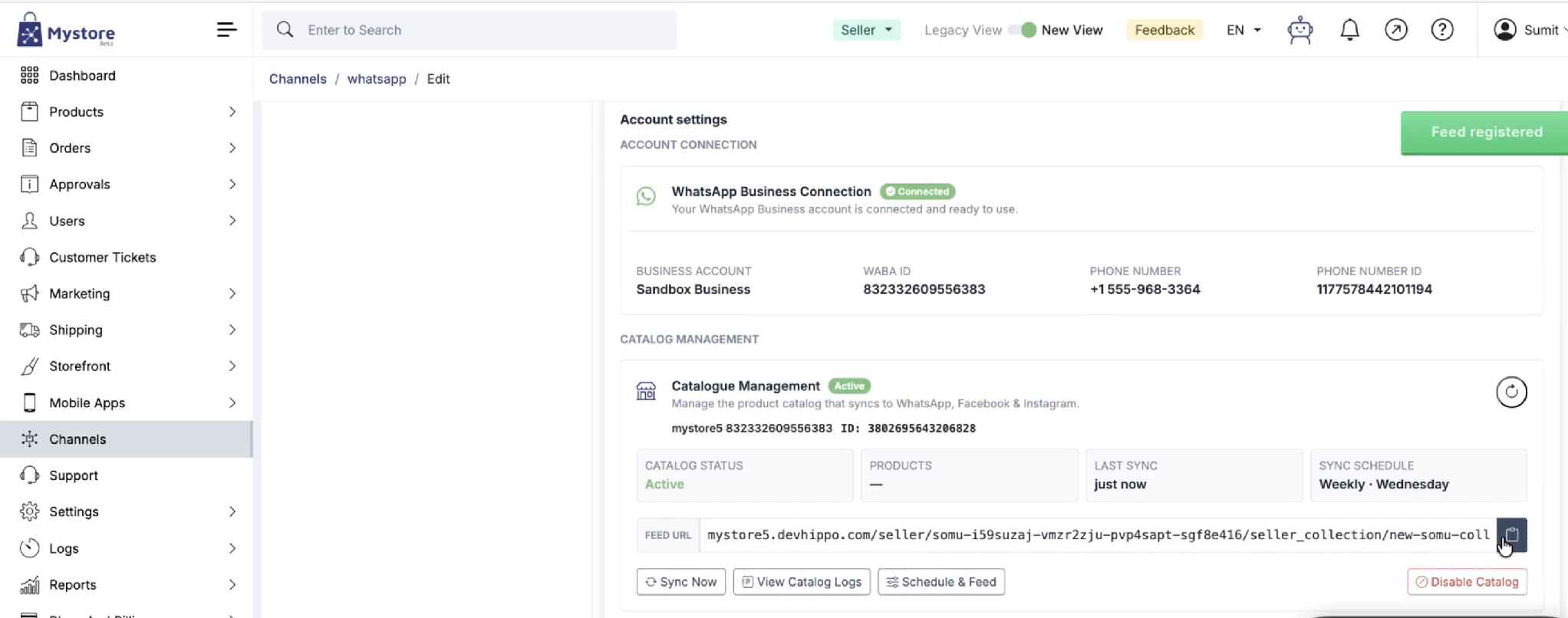1568x618 pixels.
Task: Click the Shipping truck icon
Action: [x=29, y=330]
